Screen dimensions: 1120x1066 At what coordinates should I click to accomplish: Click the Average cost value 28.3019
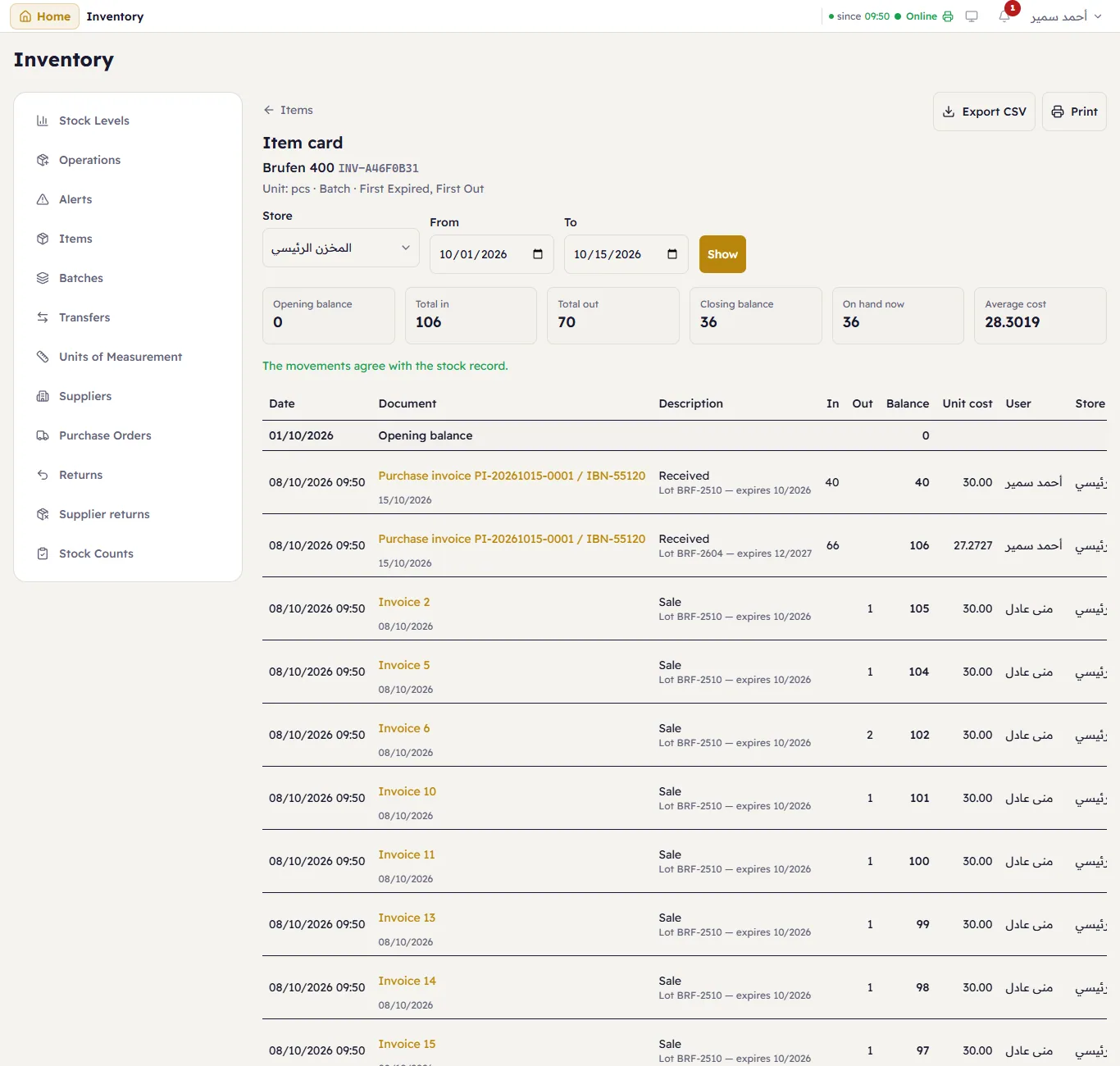[x=1013, y=322]
